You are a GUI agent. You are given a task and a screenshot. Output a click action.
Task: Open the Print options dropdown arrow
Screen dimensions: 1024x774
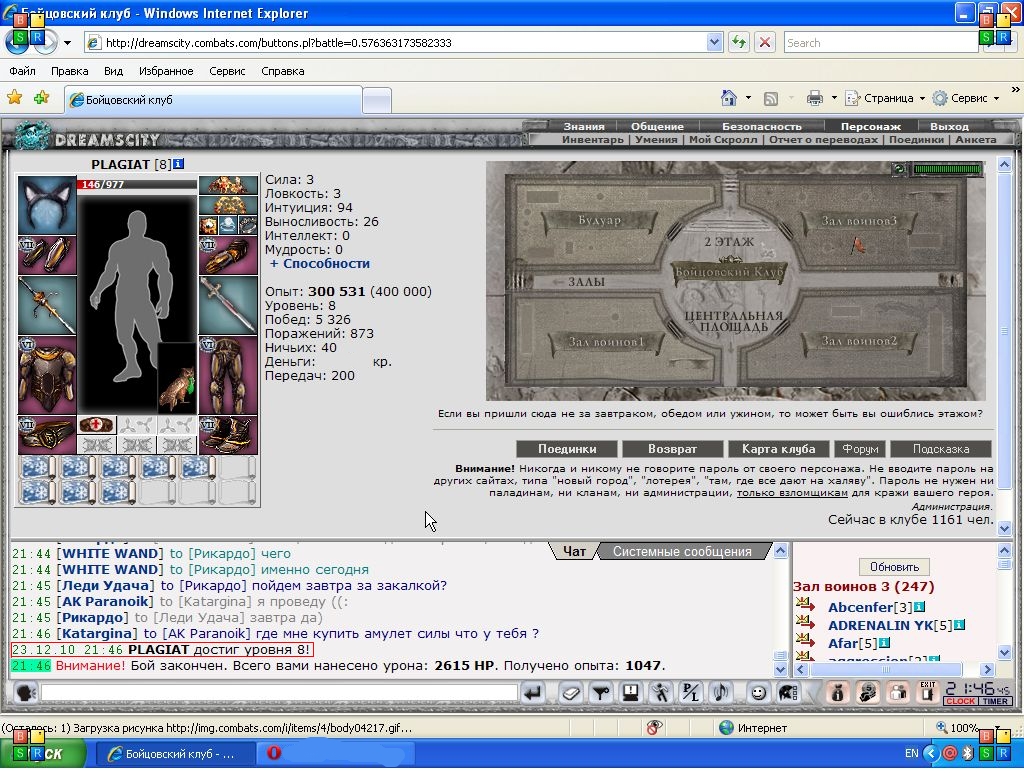click(x=834, y=99)
